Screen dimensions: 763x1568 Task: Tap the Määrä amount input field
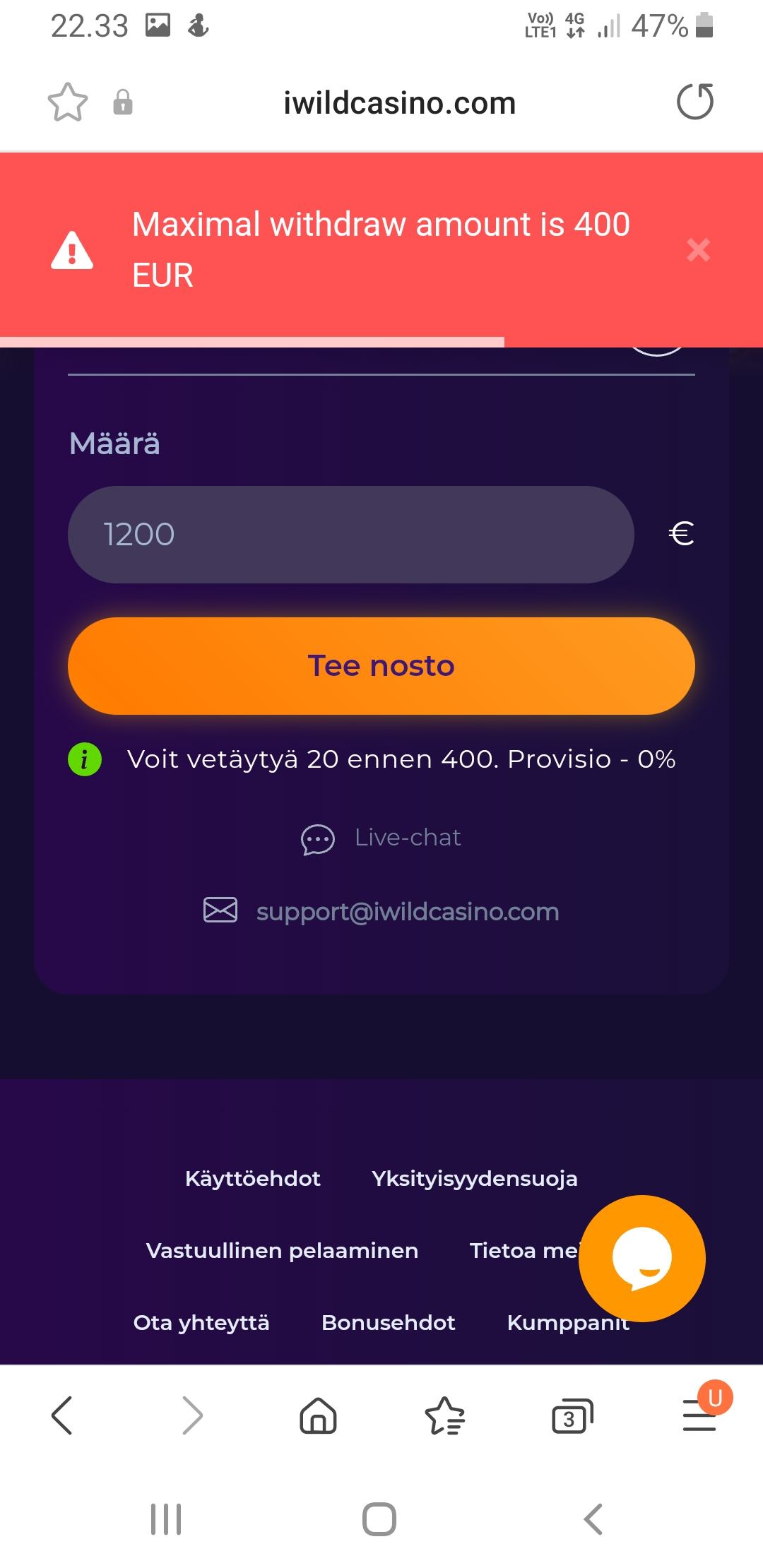pyautogui.click(x=350, y=534)
